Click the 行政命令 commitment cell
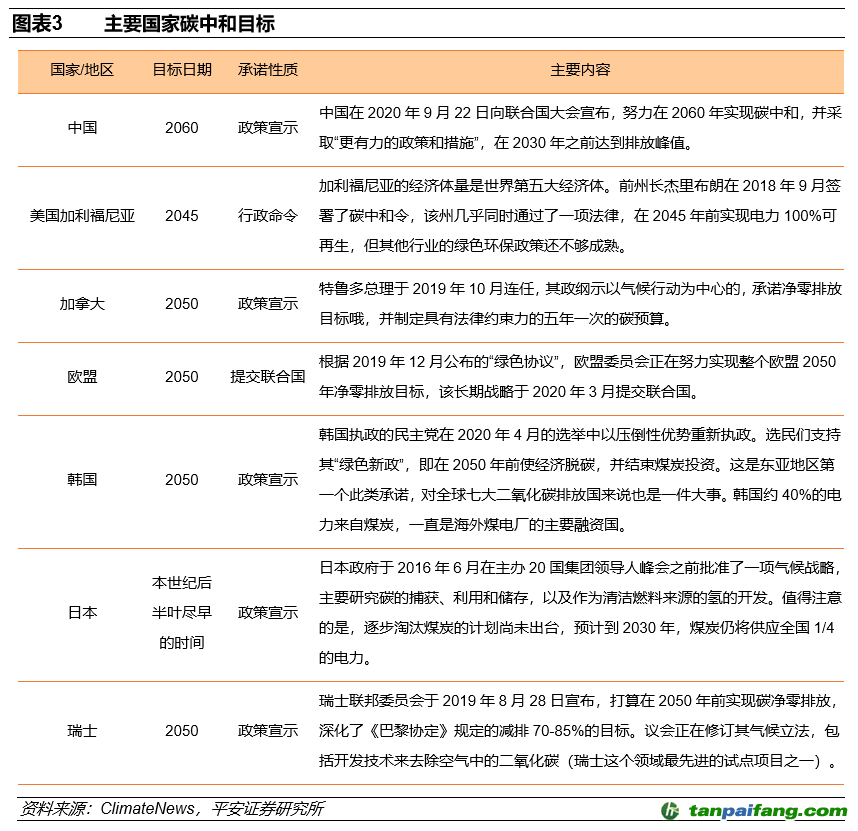The image size is (858, 831). click(x=269, y=215)
